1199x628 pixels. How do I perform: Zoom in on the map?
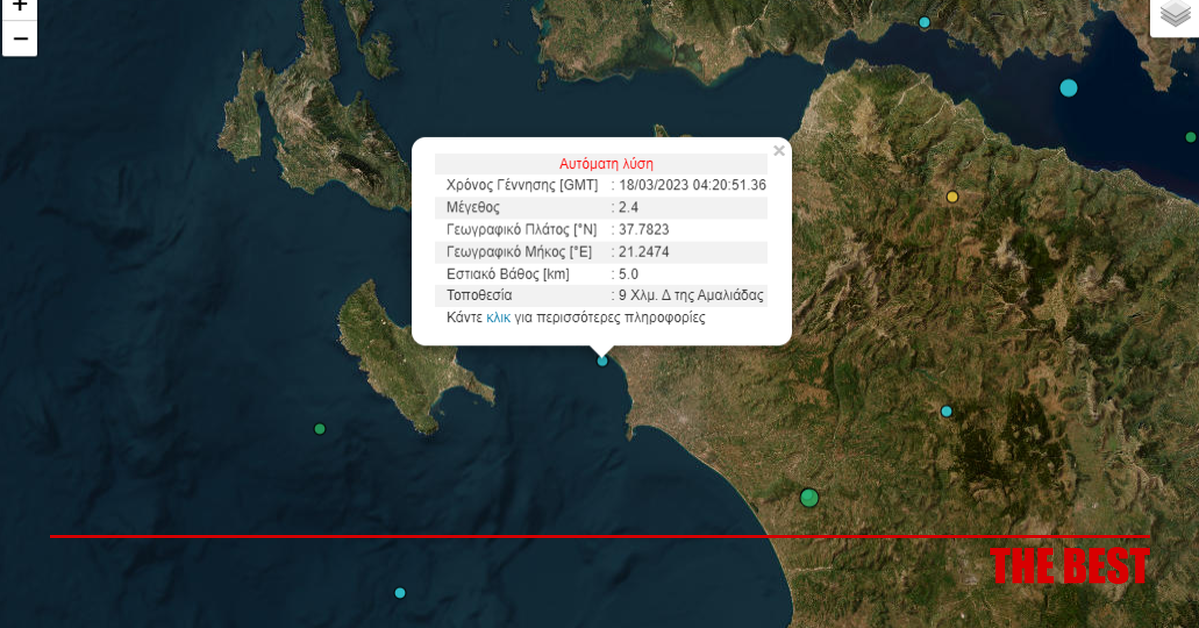[19, 6]
